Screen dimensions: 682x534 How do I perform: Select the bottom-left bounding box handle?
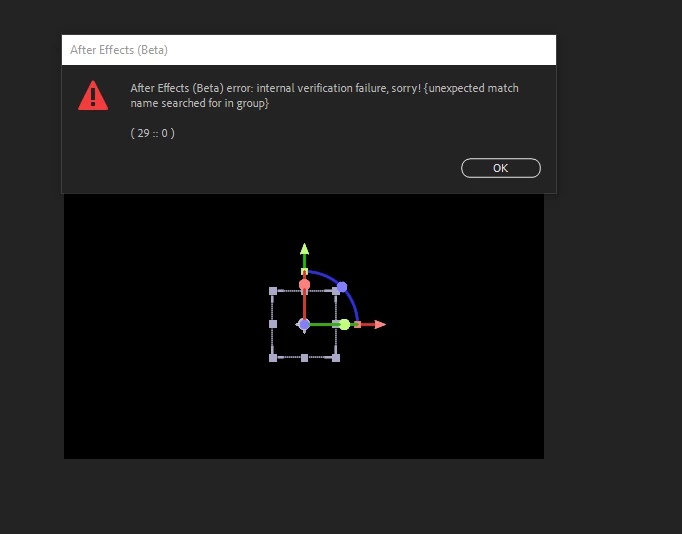[x=273, y=358]
